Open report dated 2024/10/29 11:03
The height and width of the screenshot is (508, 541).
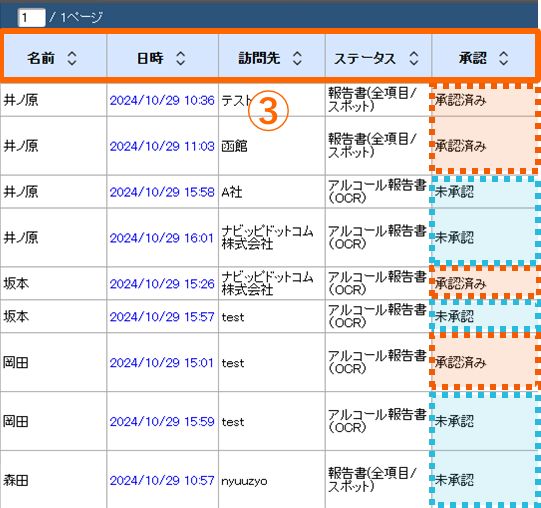tap(162, 146)
